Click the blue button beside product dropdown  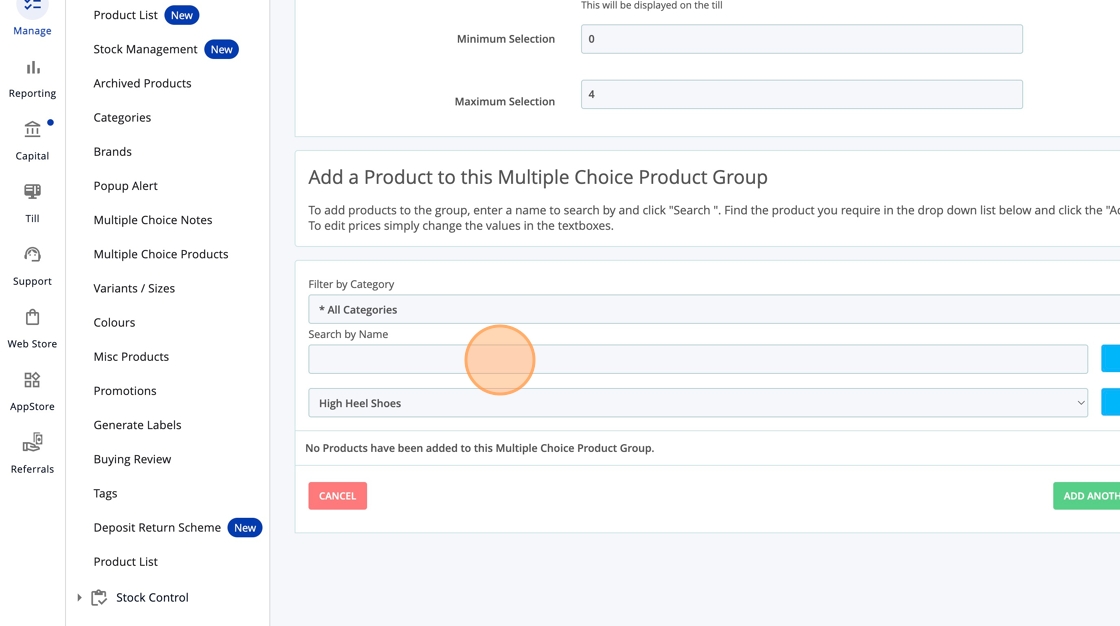tap(1111, 402)
